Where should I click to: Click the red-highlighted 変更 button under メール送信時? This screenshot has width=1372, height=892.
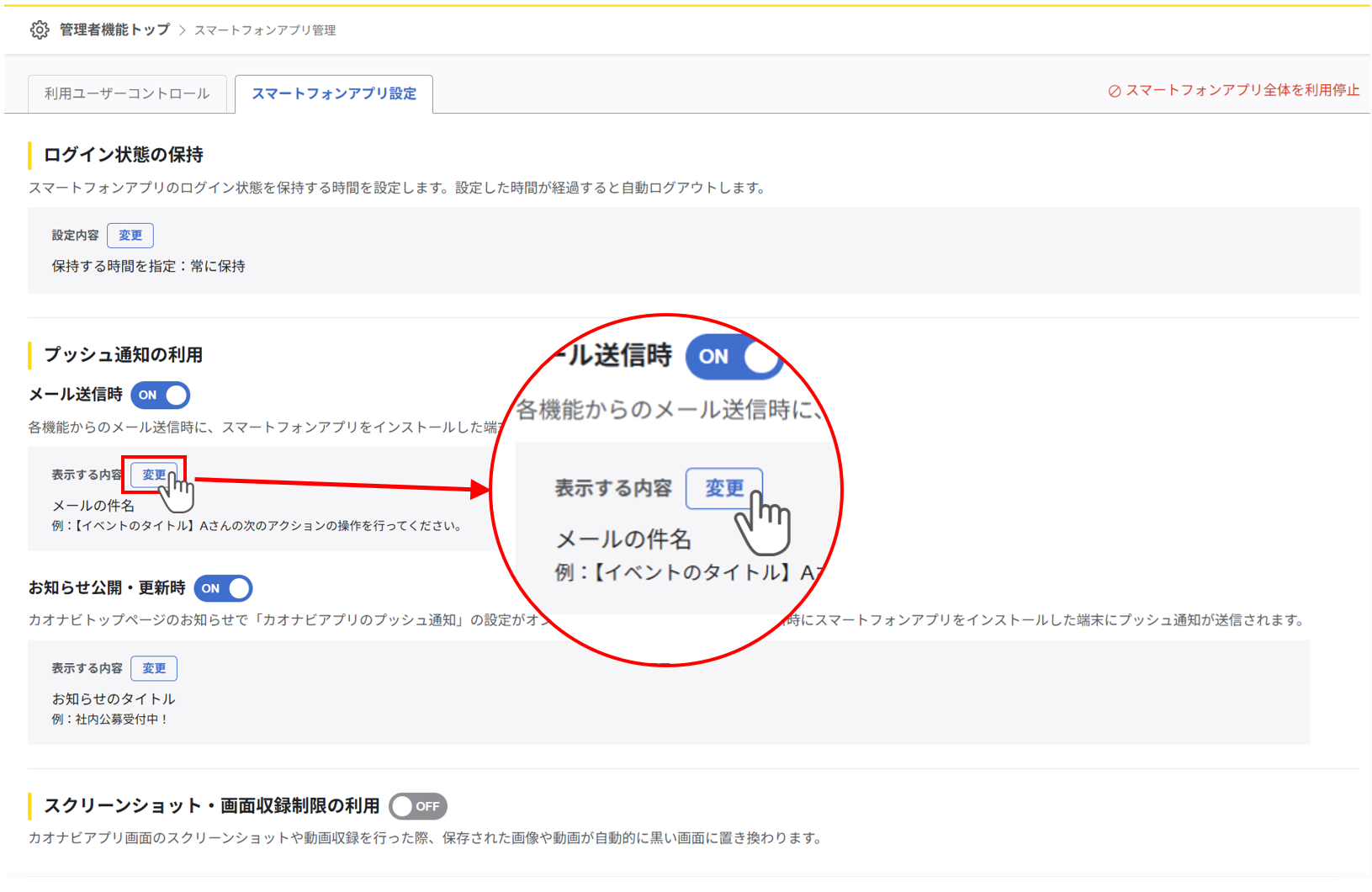[154, 475]
